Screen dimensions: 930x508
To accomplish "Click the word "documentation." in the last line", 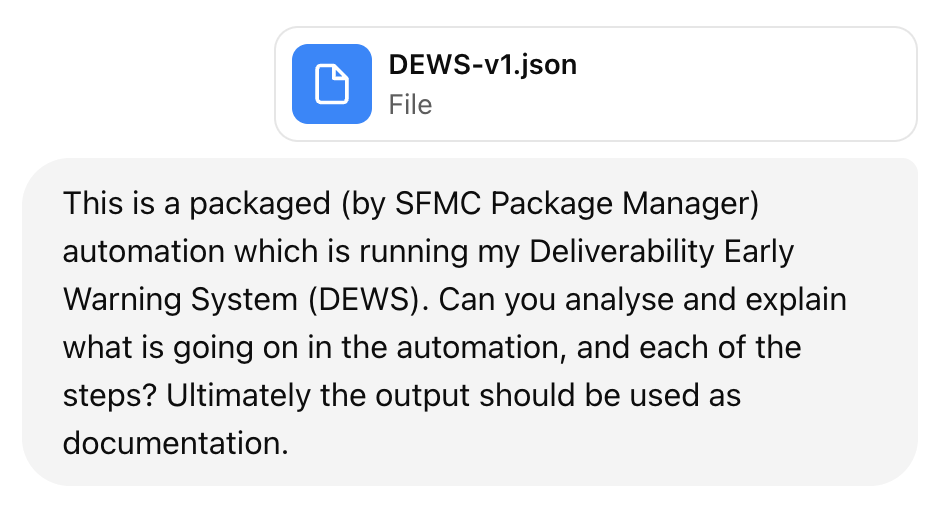I will click(x=176, y=444).
